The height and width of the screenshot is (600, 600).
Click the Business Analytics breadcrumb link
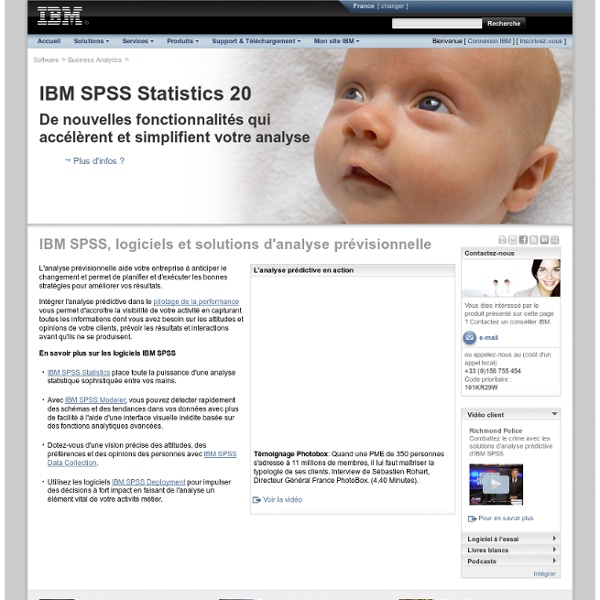click(95, 60)
